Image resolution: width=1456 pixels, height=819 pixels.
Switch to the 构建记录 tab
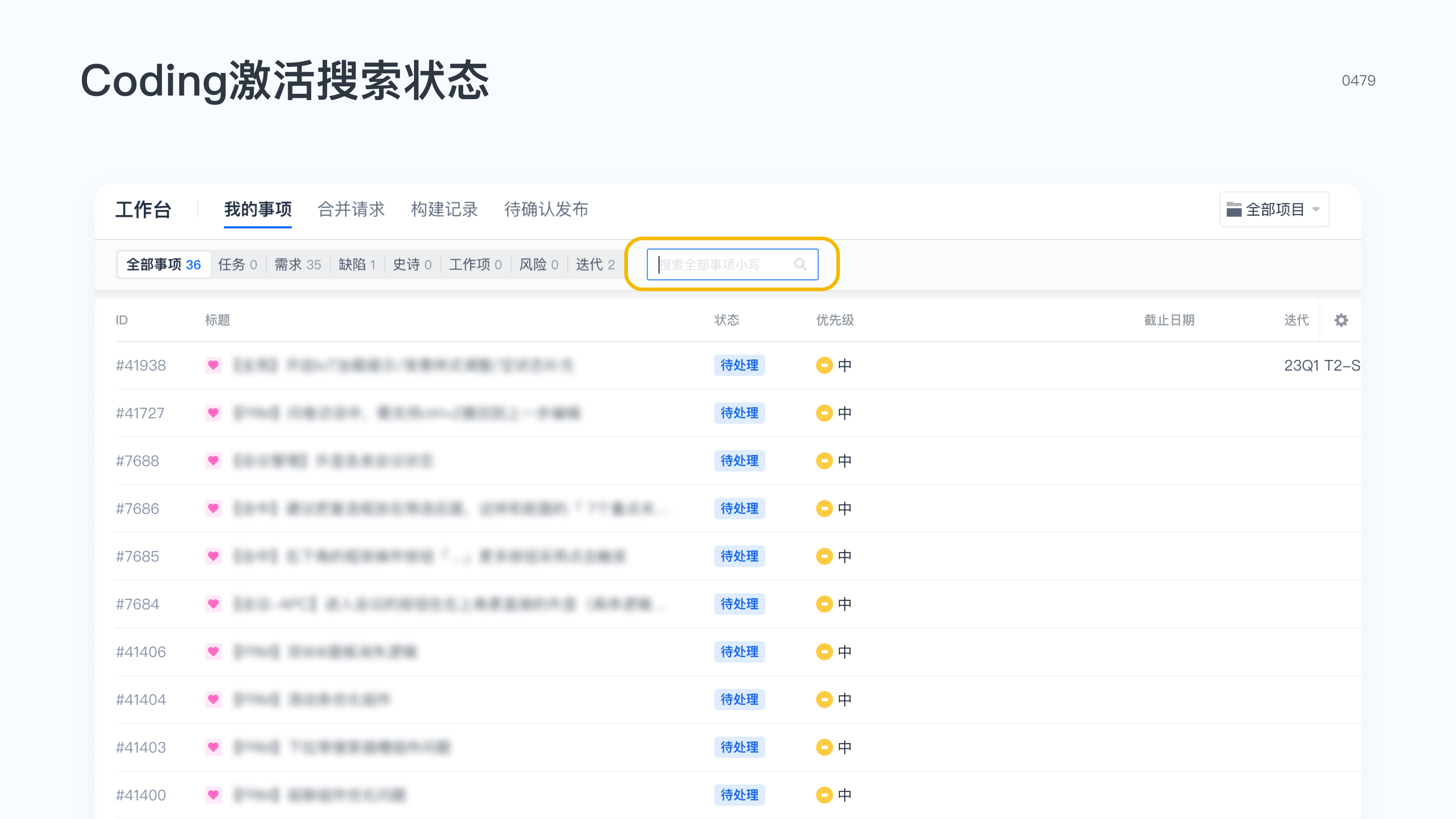(x=444, y=210)
